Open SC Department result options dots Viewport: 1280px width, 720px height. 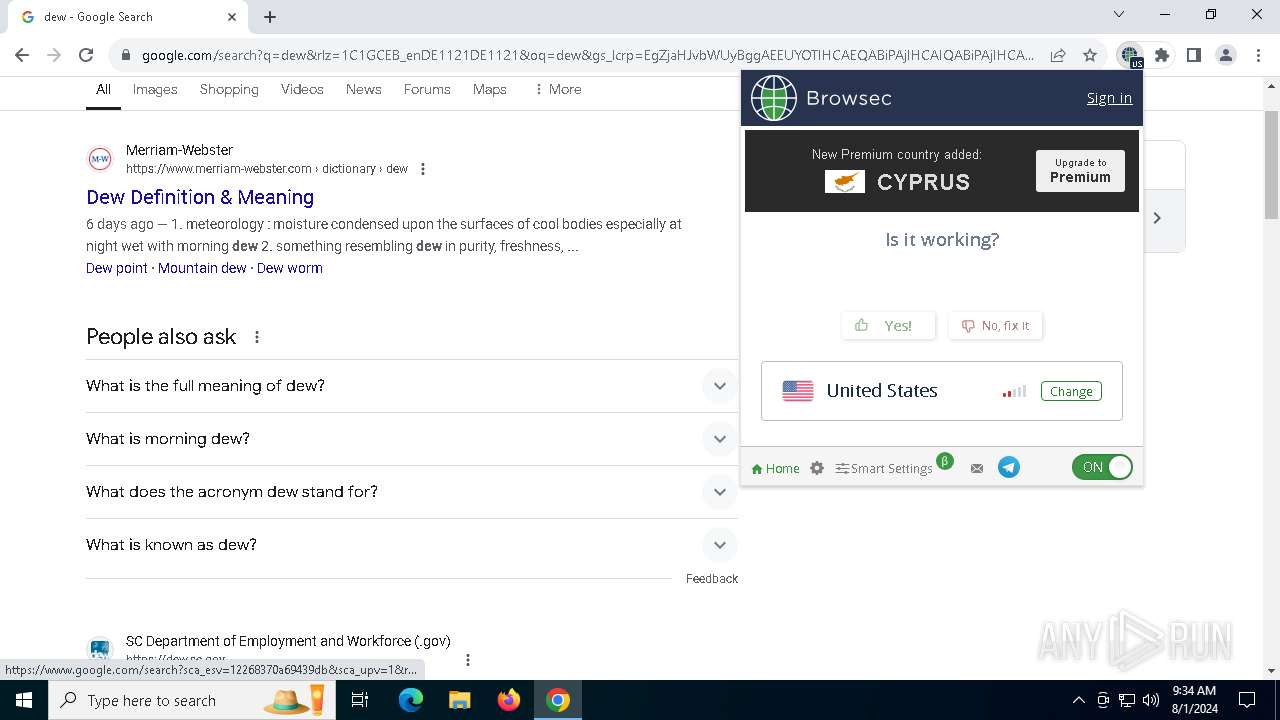coord(467,660)
